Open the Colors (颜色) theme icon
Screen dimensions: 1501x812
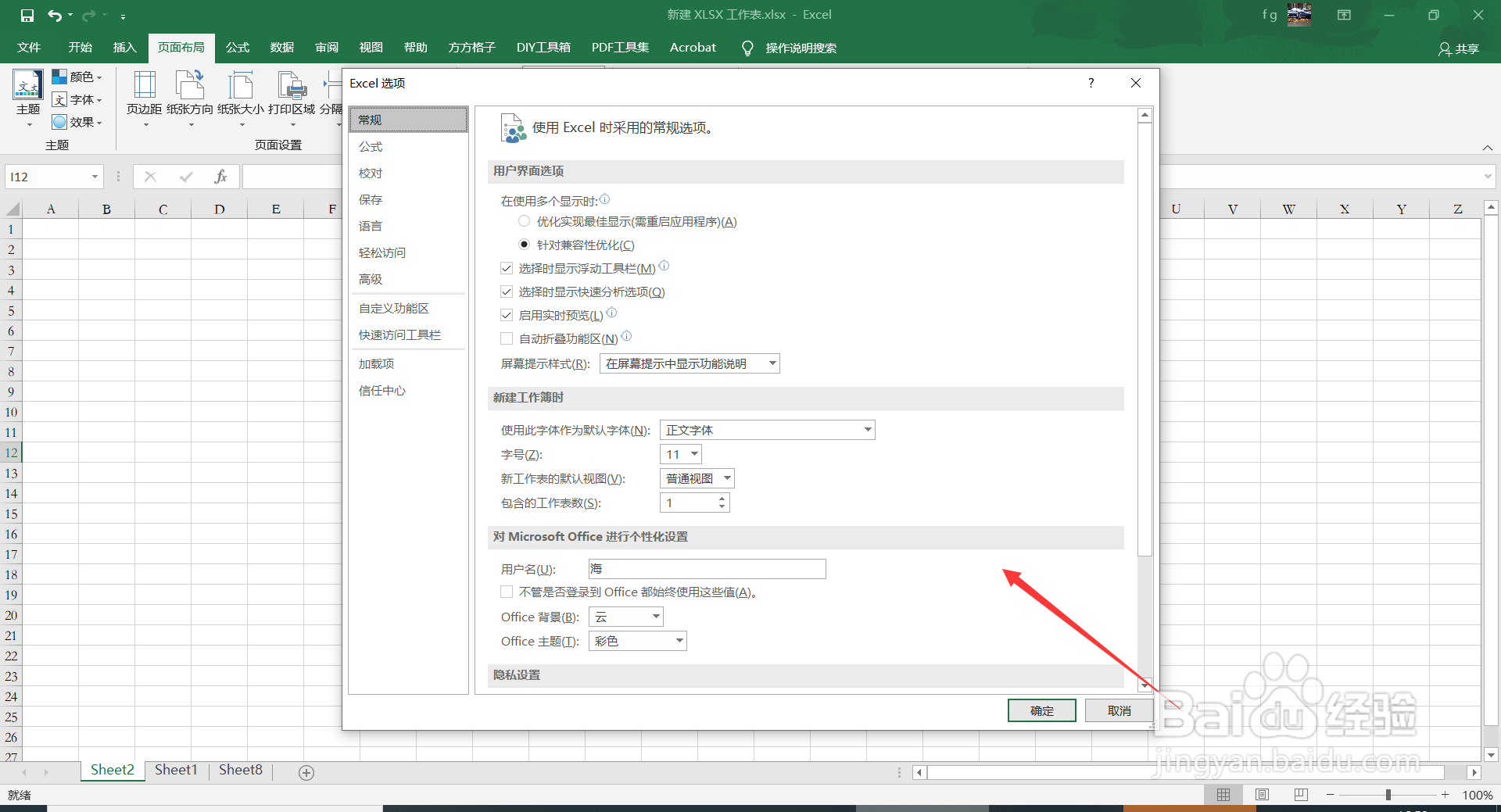click(59, 77)
